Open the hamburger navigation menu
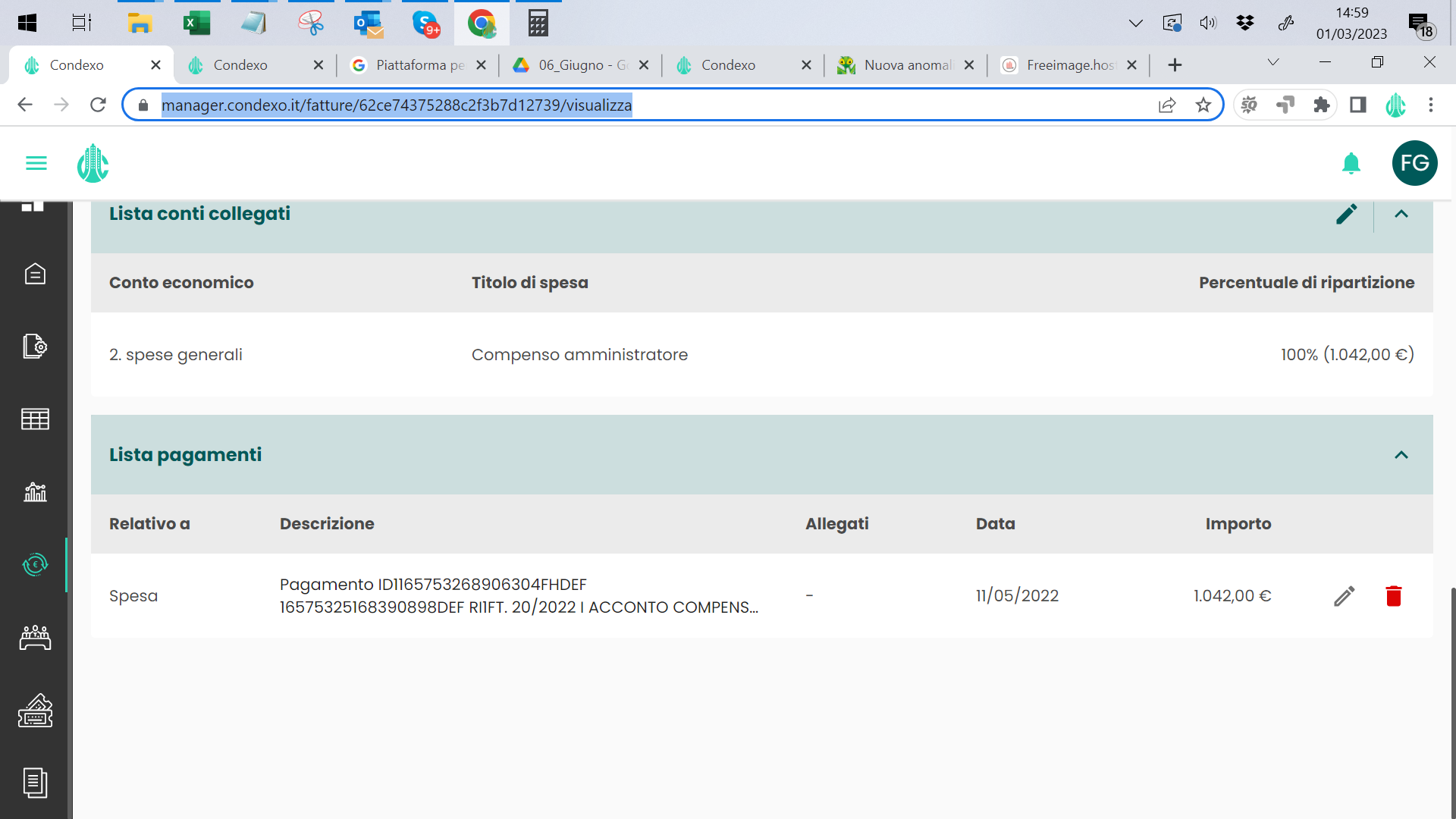 (36, 163)
